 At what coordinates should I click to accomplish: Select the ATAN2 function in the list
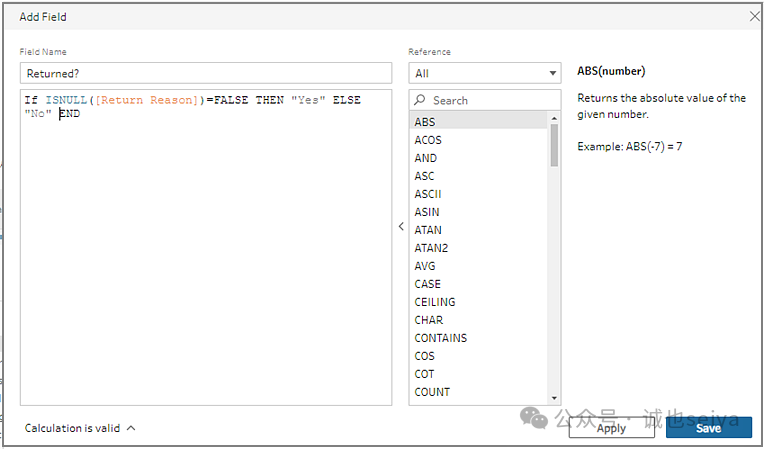[479, 248]
